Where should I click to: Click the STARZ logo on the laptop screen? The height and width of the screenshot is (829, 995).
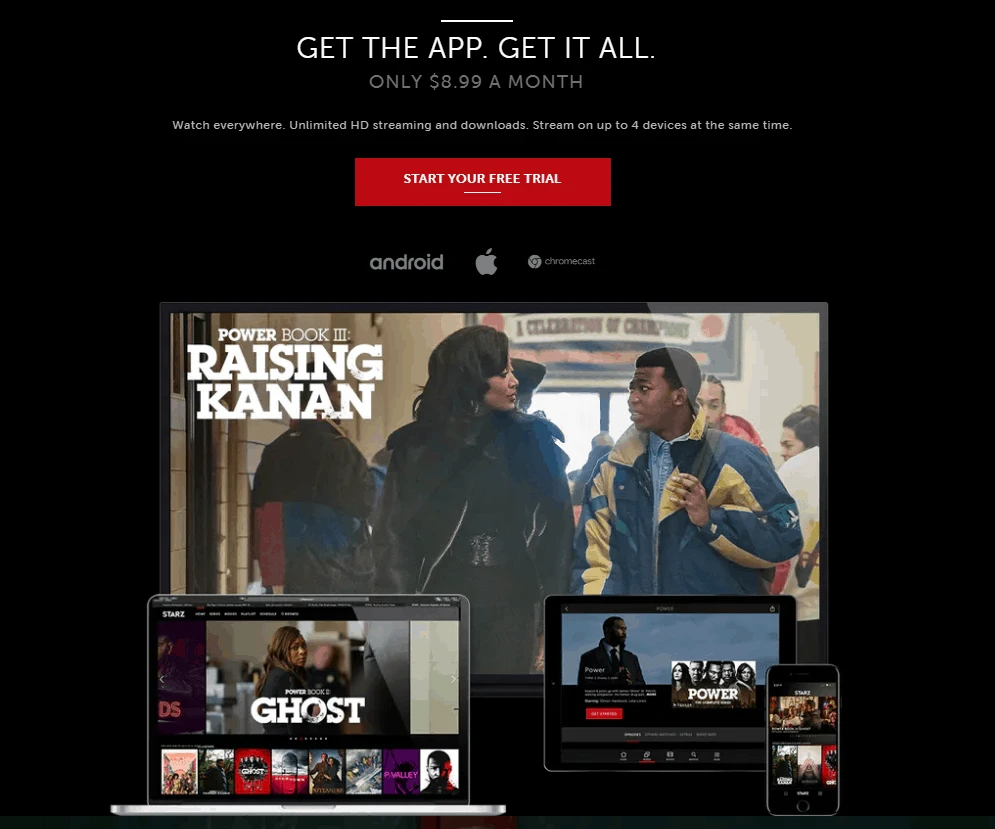point(173,614)
